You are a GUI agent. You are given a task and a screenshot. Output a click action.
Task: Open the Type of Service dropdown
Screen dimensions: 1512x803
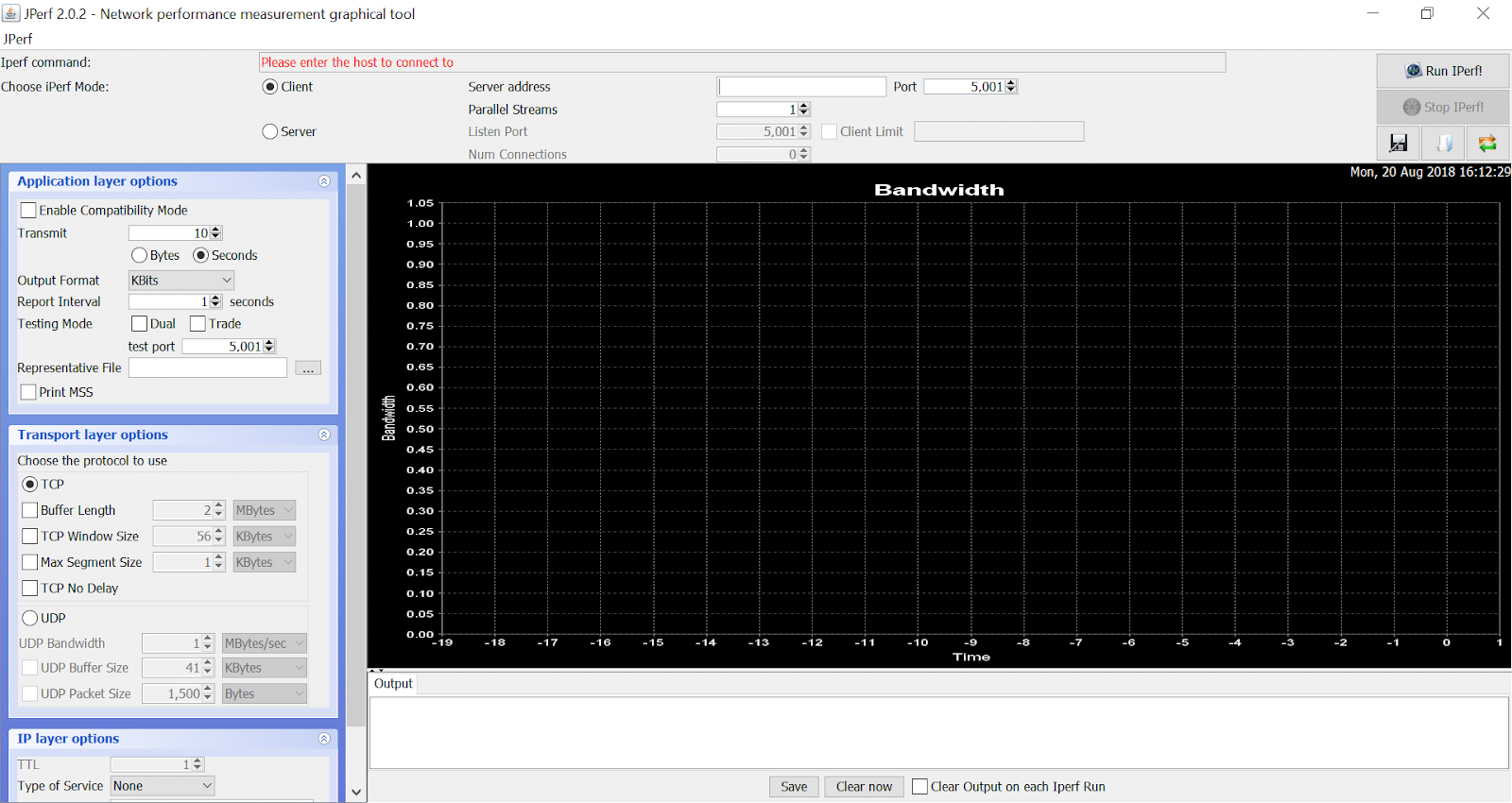[163, 786]
